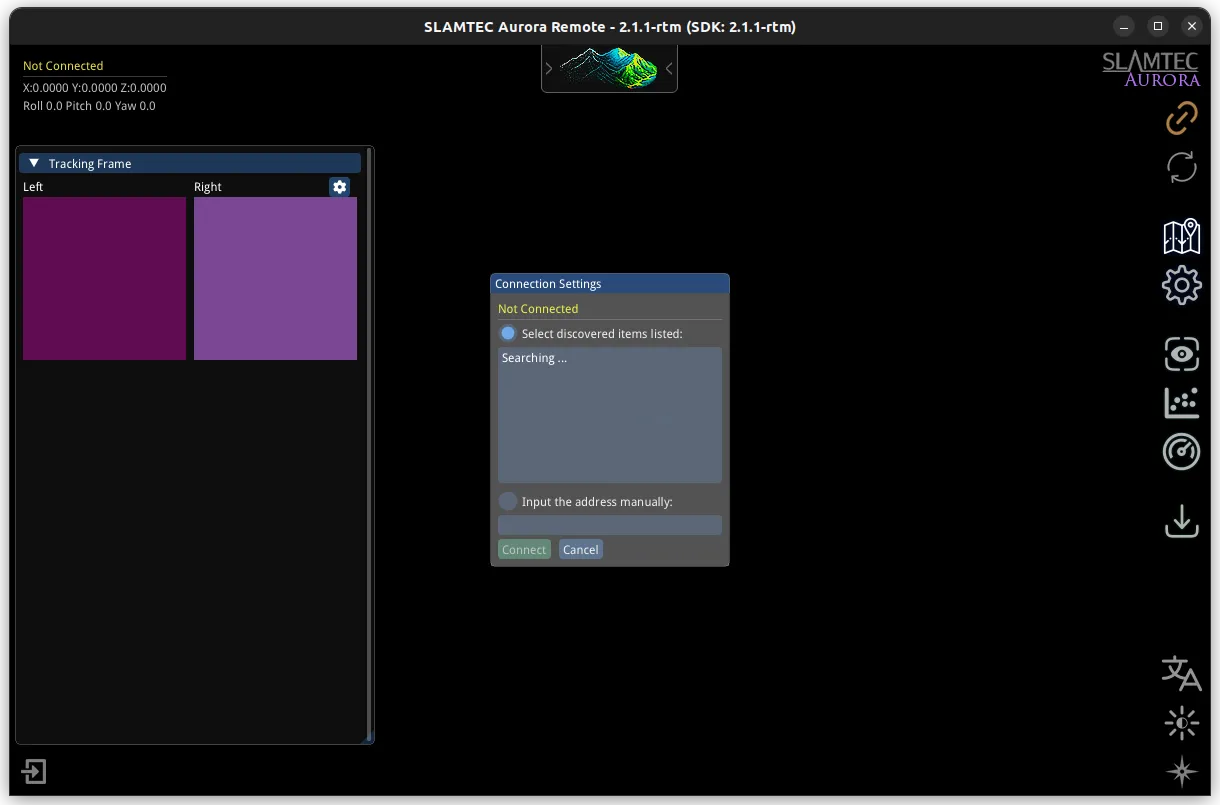Open the scatter plot chart icon
Image resolution: width=1220 pixels, height=805 pixels.
click(x=1182, y=403)
